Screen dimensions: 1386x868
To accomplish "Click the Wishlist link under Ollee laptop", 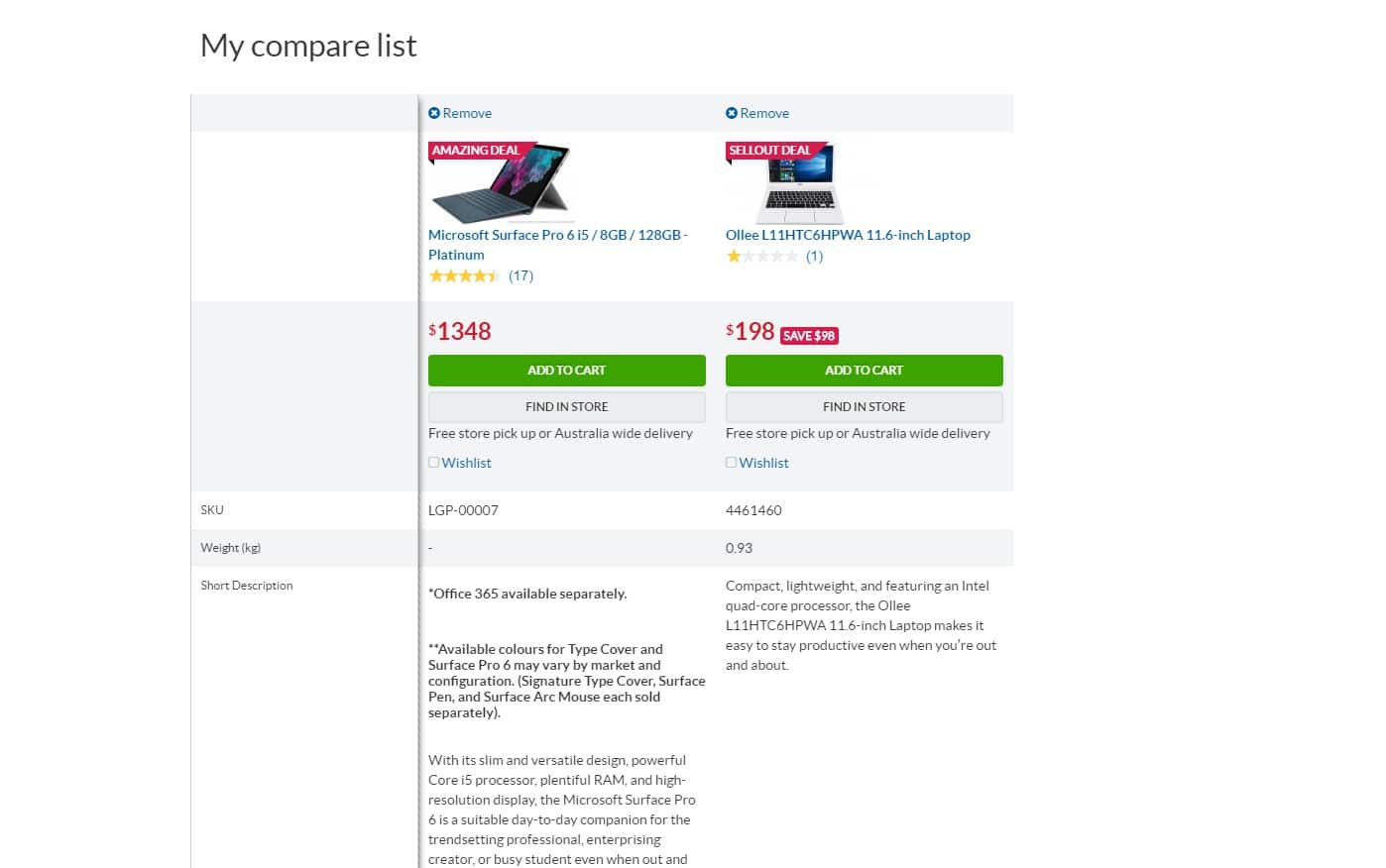I will 763,463.
